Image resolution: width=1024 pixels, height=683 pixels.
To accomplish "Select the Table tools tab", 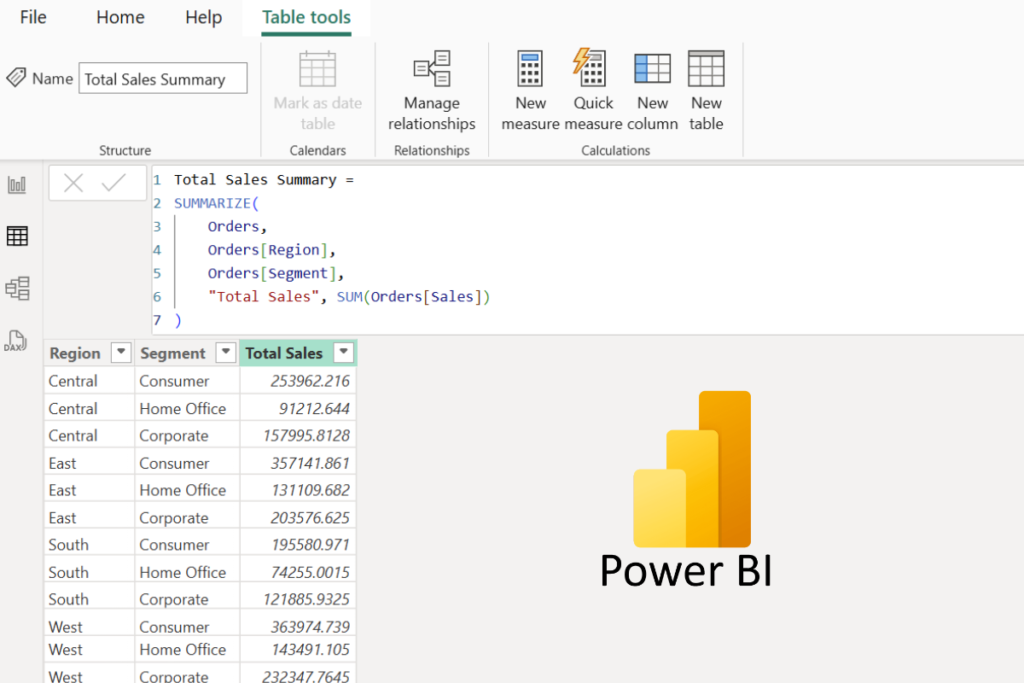I will [x=306, y=17].
